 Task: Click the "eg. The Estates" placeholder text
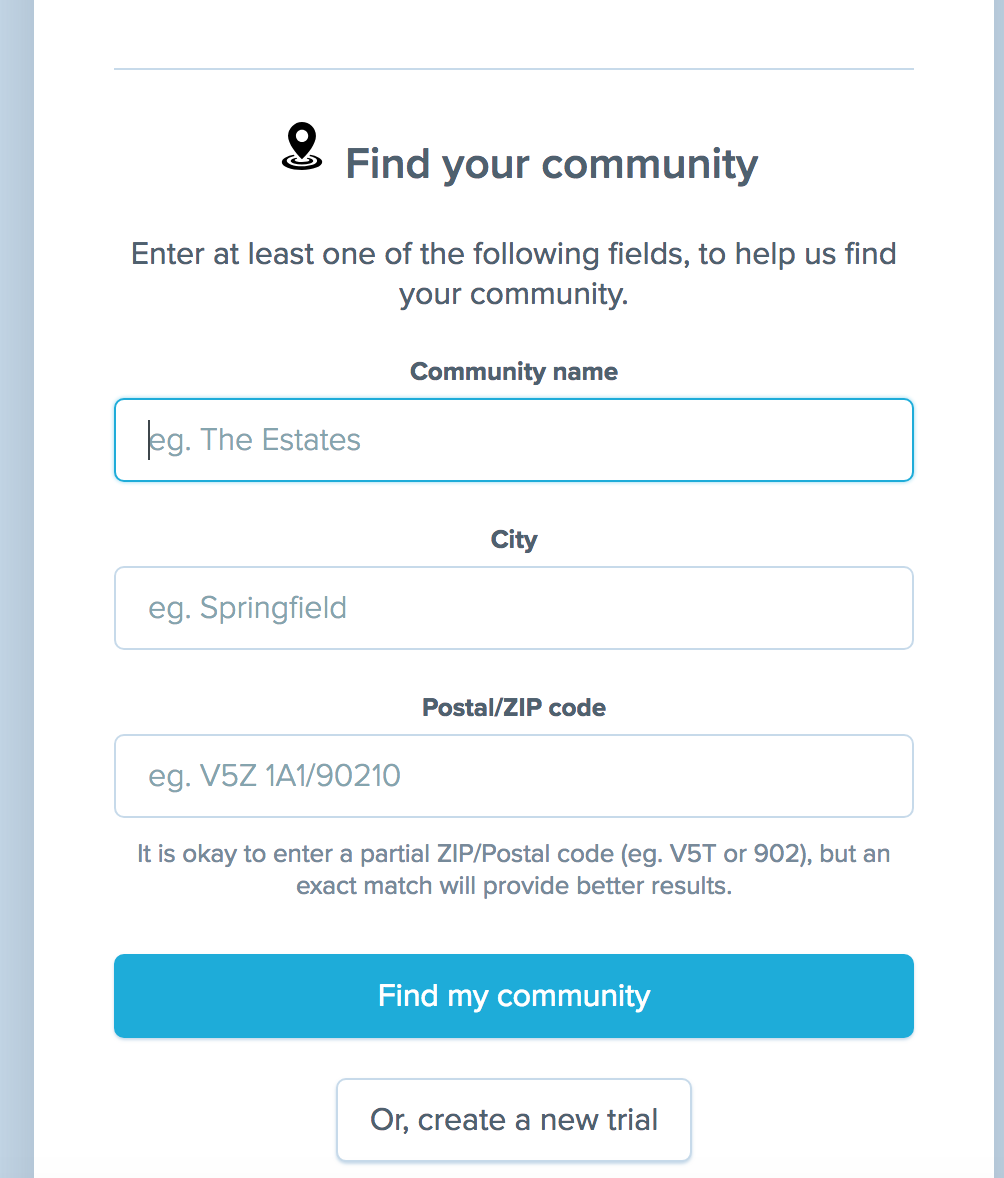255,440
